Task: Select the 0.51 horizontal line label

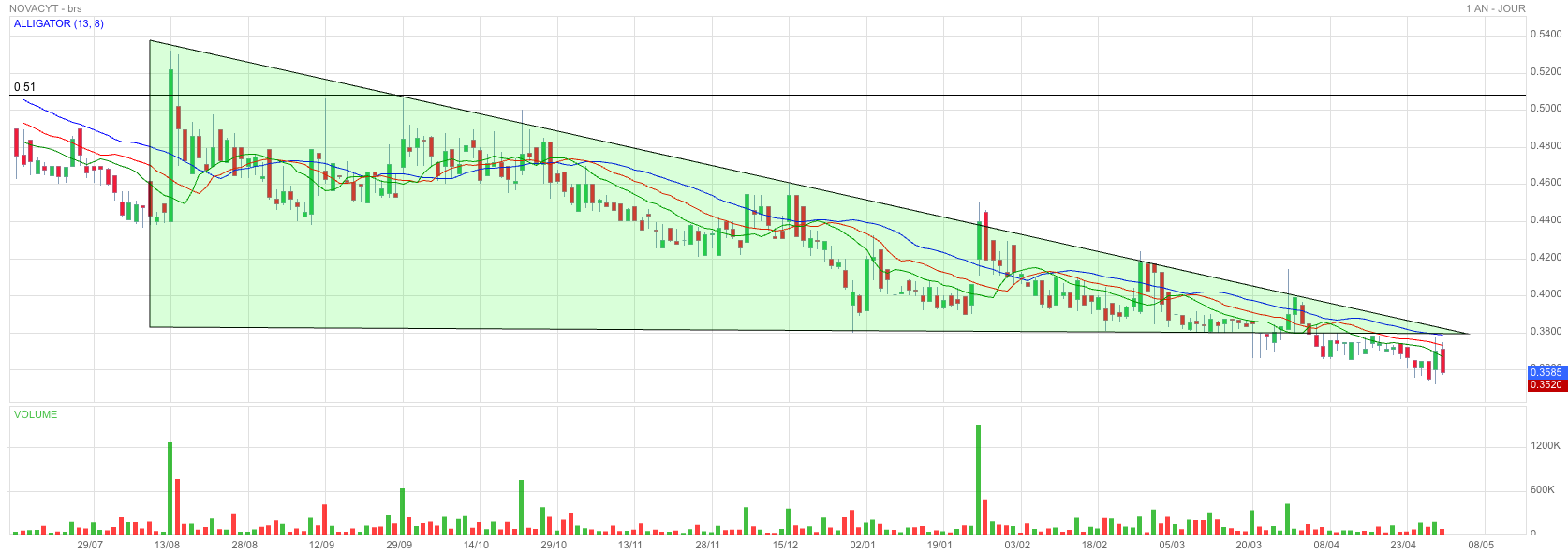Action: [24, 87]
